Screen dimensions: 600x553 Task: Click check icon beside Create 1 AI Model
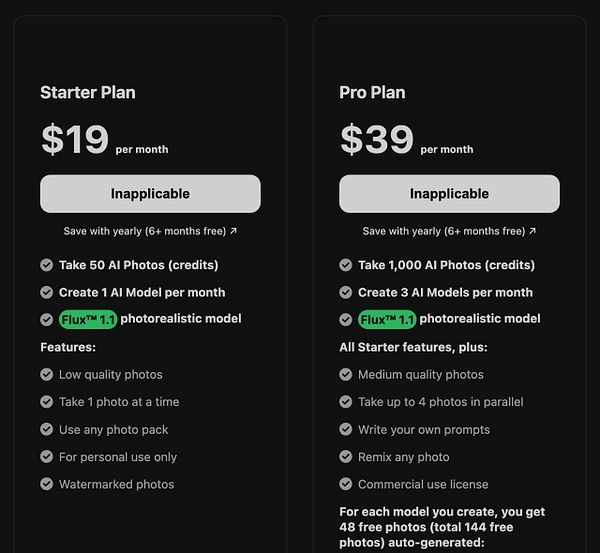click(47, 292)
